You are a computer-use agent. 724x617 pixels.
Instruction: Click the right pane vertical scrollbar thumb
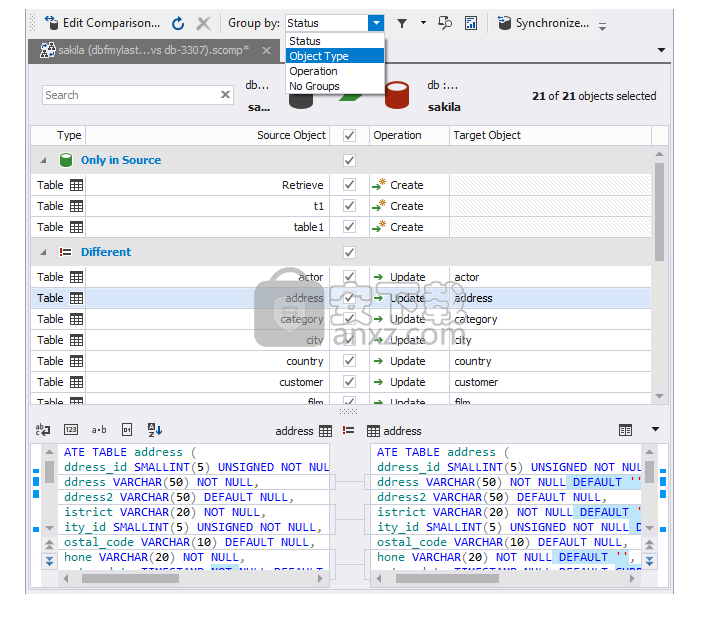(x=649, y=472)
